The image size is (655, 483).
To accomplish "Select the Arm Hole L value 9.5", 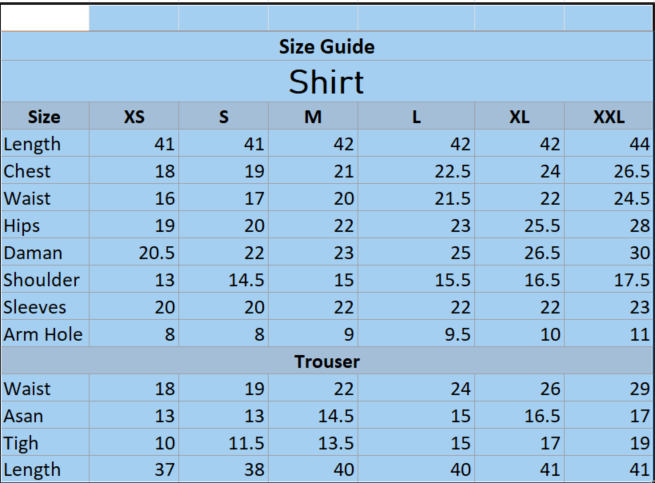I will pos(453,334).
